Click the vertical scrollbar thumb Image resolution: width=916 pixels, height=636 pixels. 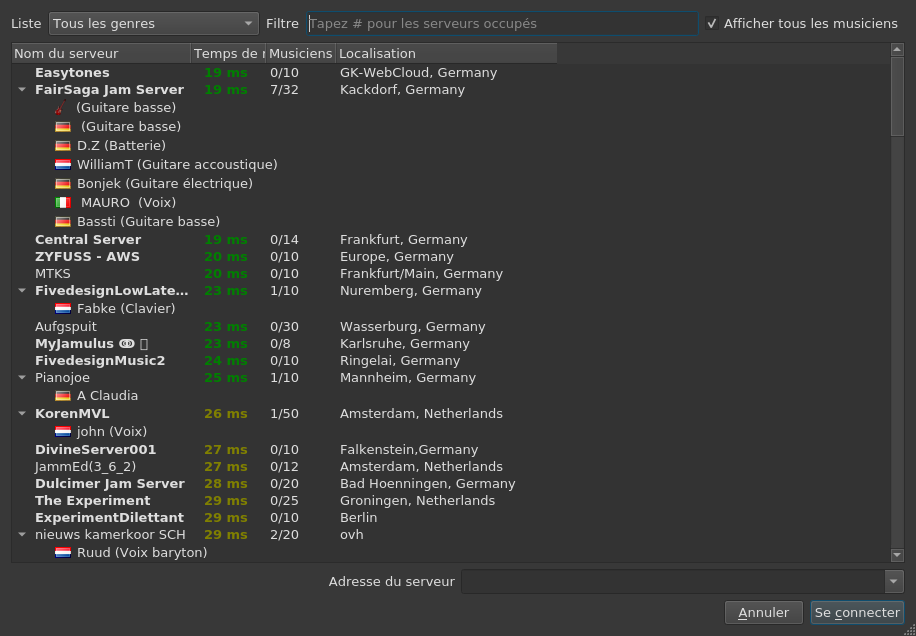(897, 96)
